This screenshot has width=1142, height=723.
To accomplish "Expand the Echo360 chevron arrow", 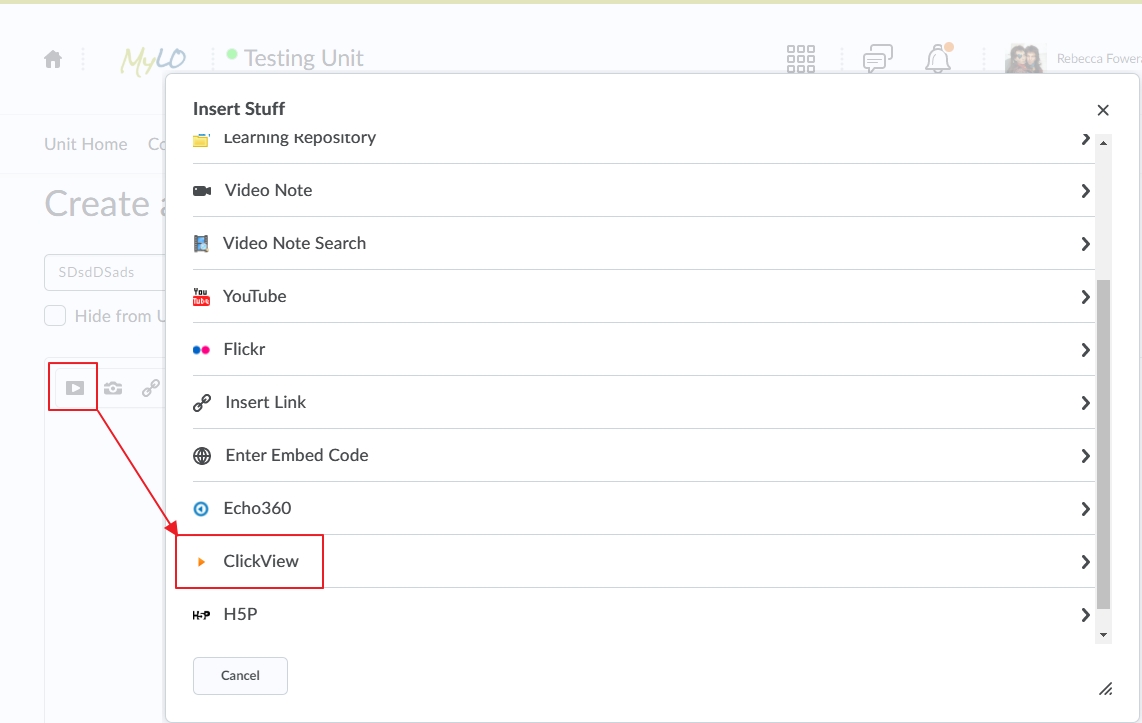I will click(1085, 509).
